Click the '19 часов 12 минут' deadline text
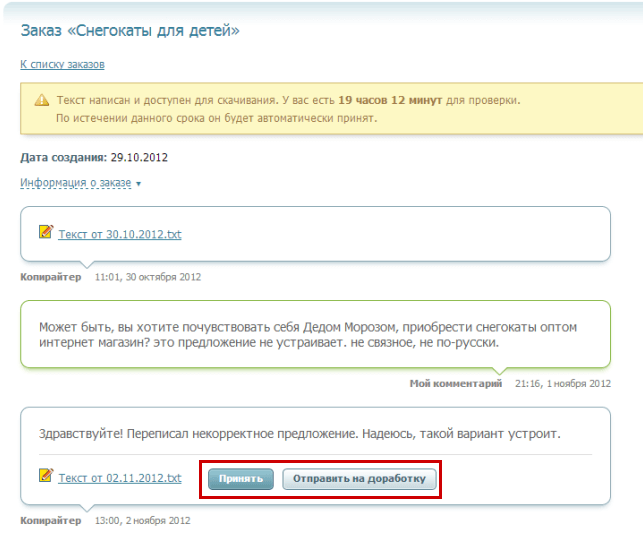This screenshot has height=555, width=643. [390, 100]
